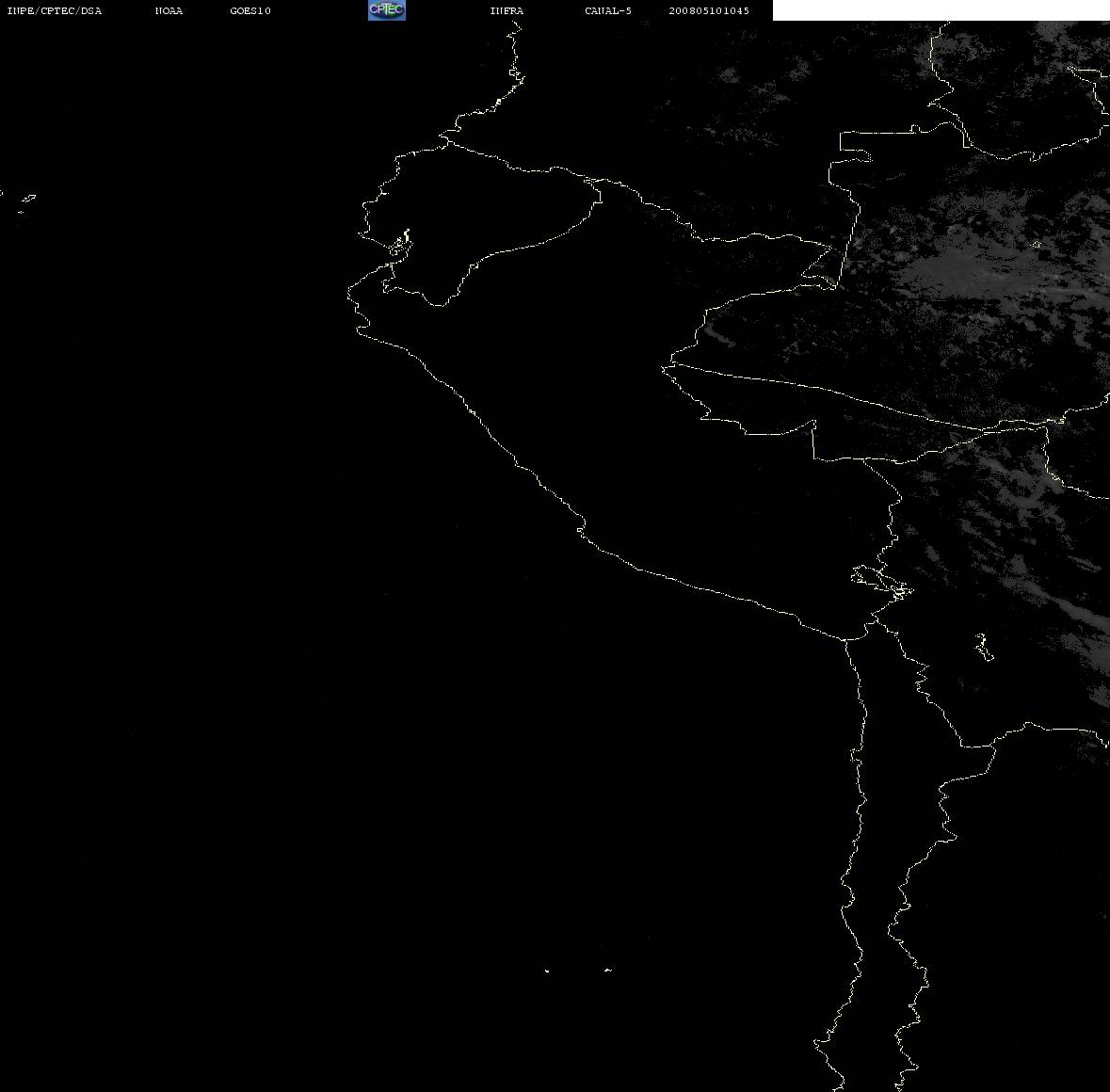This screenshot has height=1092, width=1110.
Task: Click the cloud band near the right edge over Bolivia
Action: click(1086, 630)
